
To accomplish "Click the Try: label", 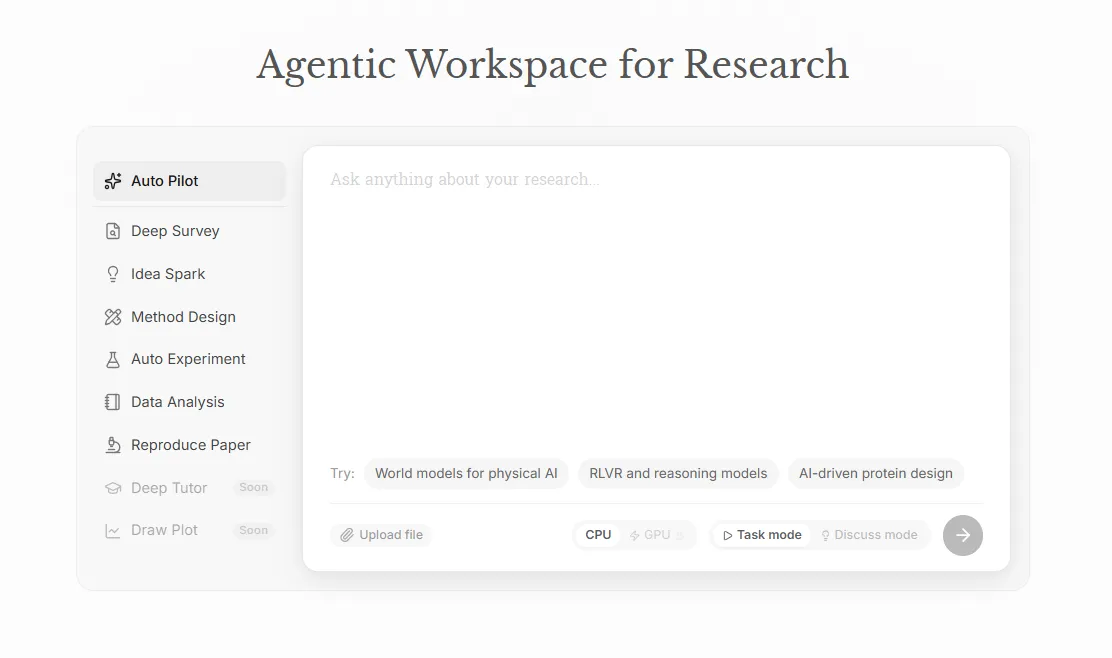I will click(343, 474).
